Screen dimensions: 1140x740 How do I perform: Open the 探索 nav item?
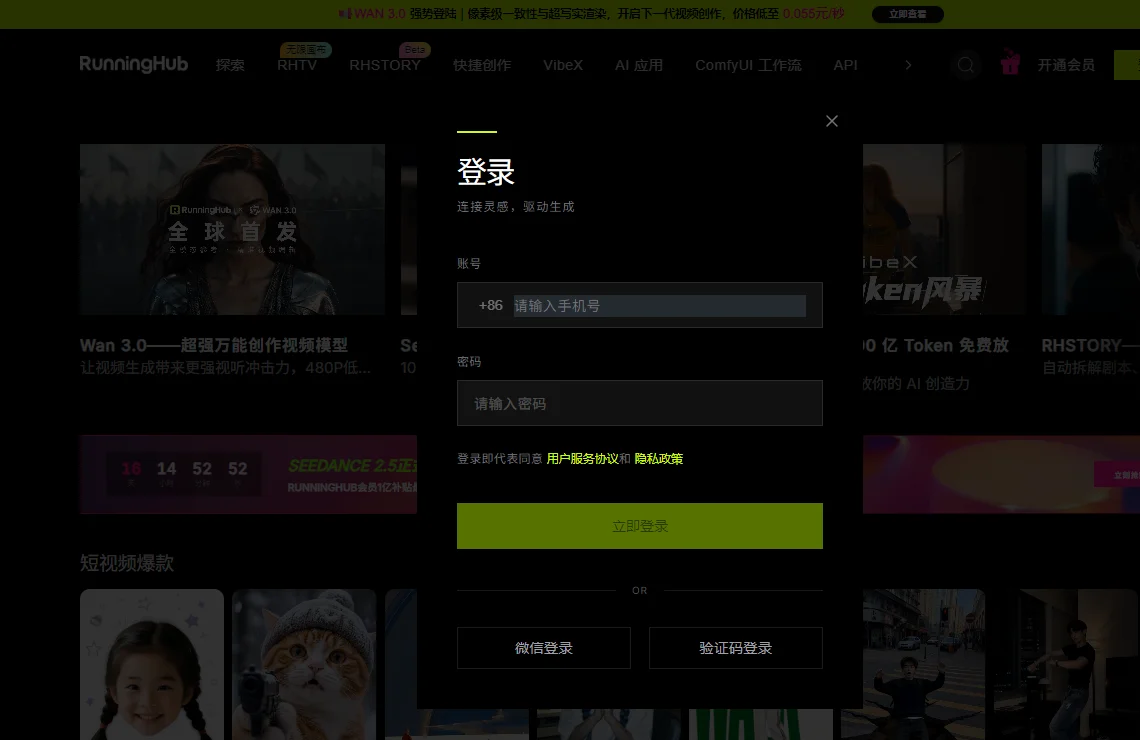pos(230,65)
